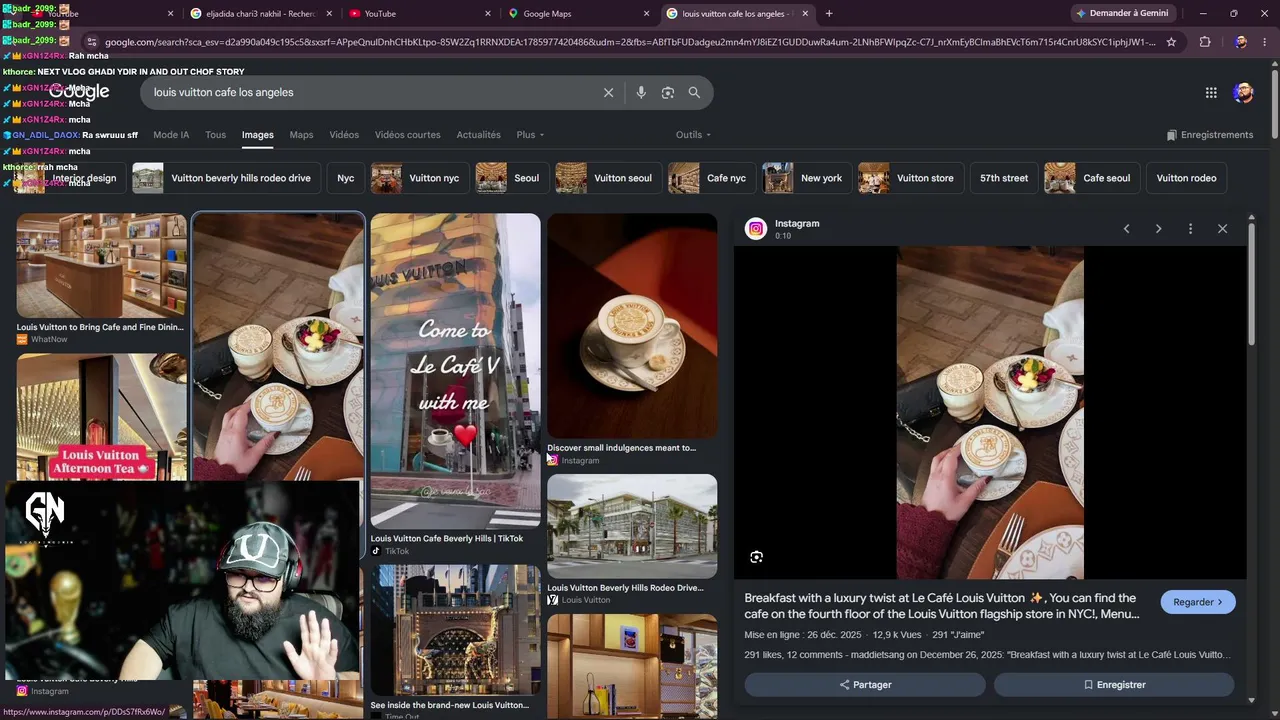The width and height of the screenshot is (1280, 720).
Task: Select the '57th street' filter chip
Action: pyautogui.click(x=1003, y=178)
